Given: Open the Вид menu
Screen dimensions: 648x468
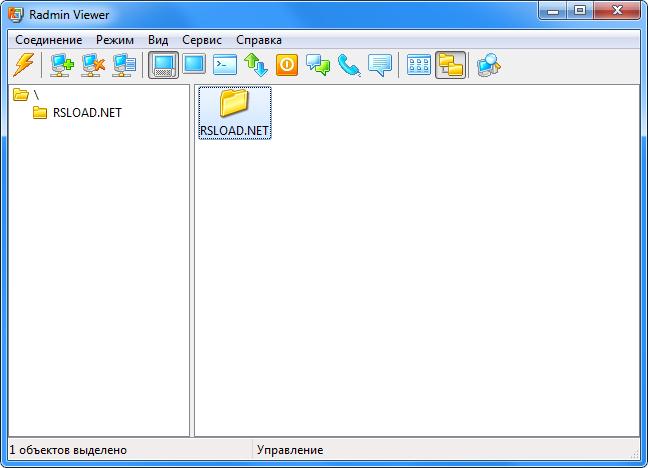Looking at the screenshot, I should [x=158, y=40].
